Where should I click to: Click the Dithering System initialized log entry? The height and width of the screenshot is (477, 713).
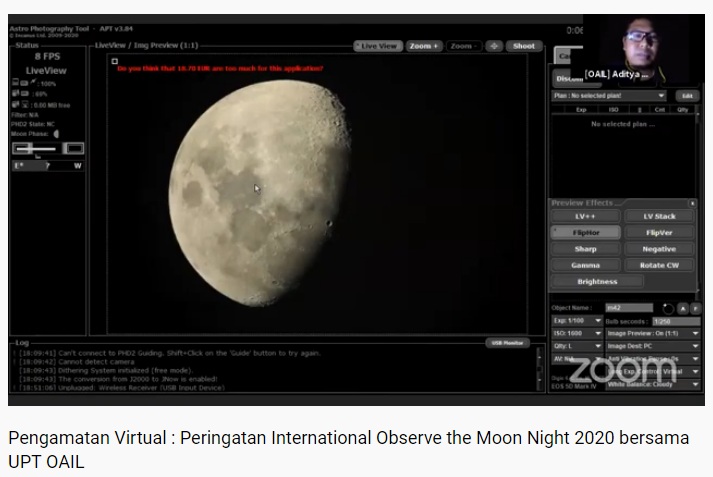pos(106,371)
